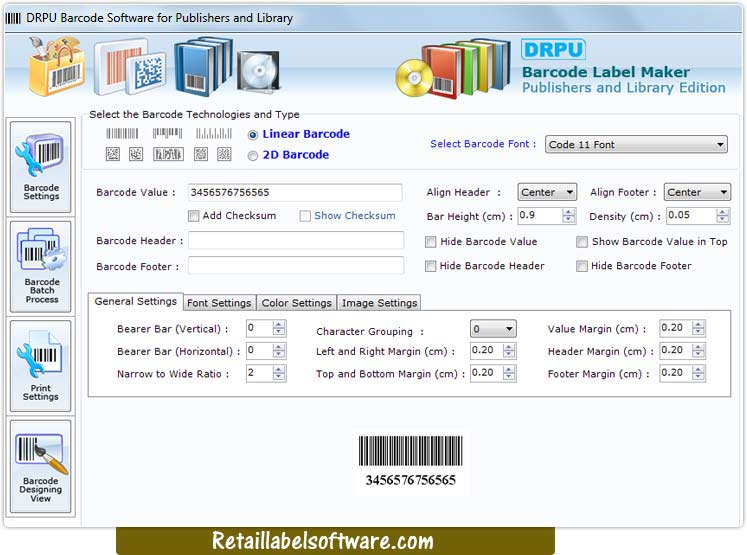This screenshot has width=747, height=555.
Task: Increase Left and Right Margin value
Action: pyautogui.click(x=509, y=347)
